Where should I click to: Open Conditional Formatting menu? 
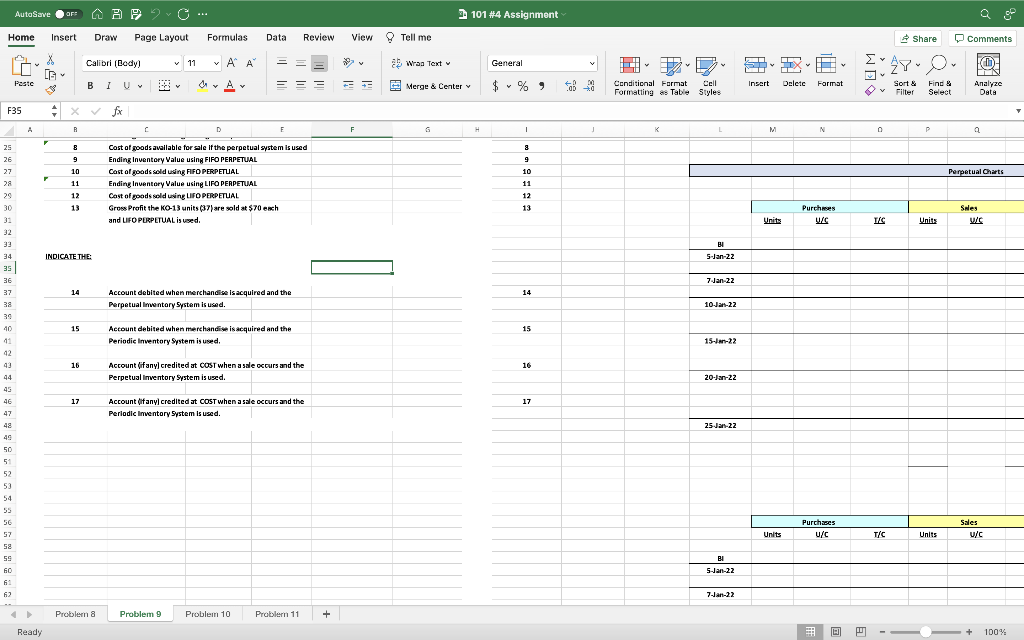tap(633, 76)
